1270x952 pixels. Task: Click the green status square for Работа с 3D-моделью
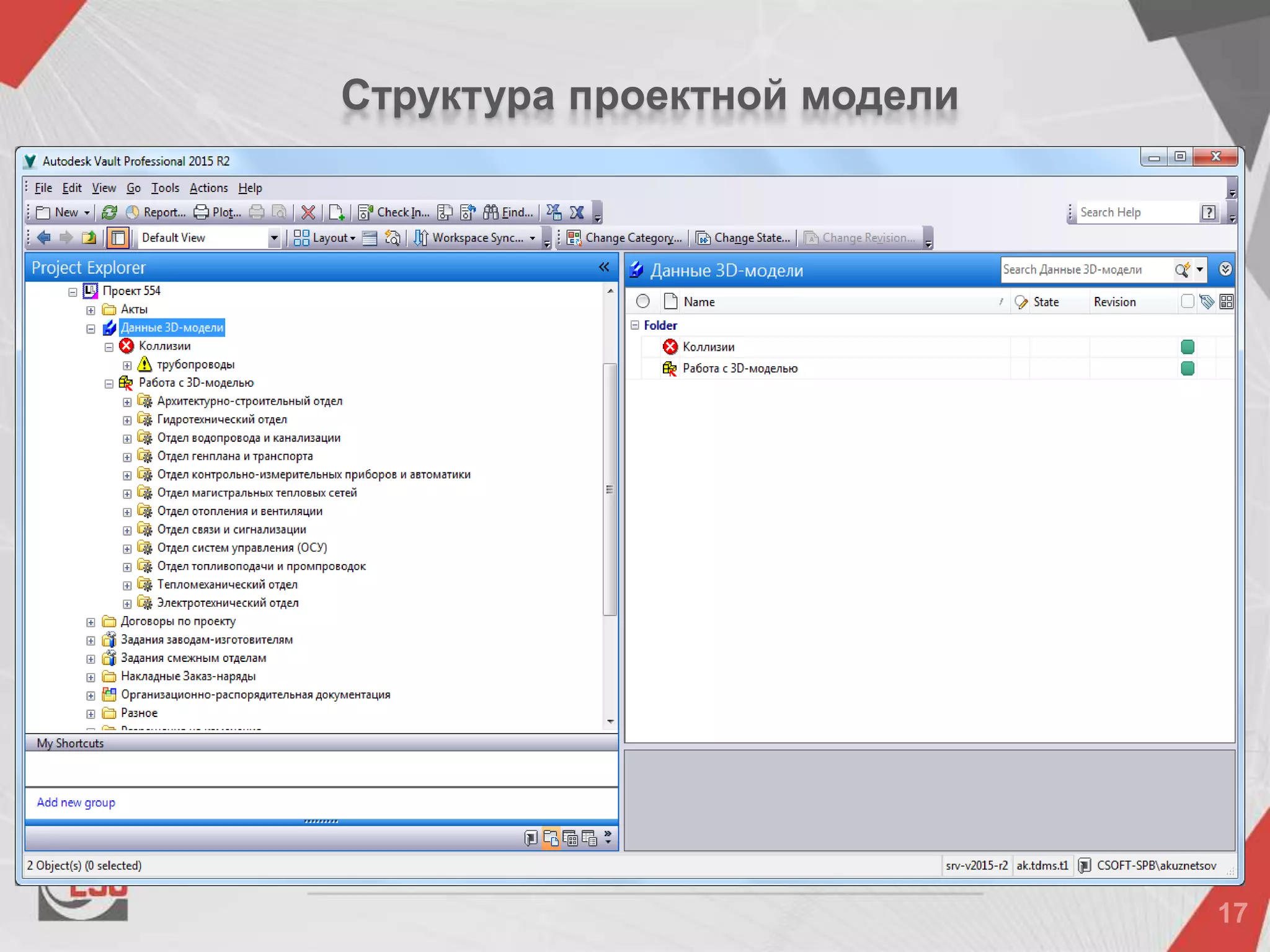[1188, 369]
